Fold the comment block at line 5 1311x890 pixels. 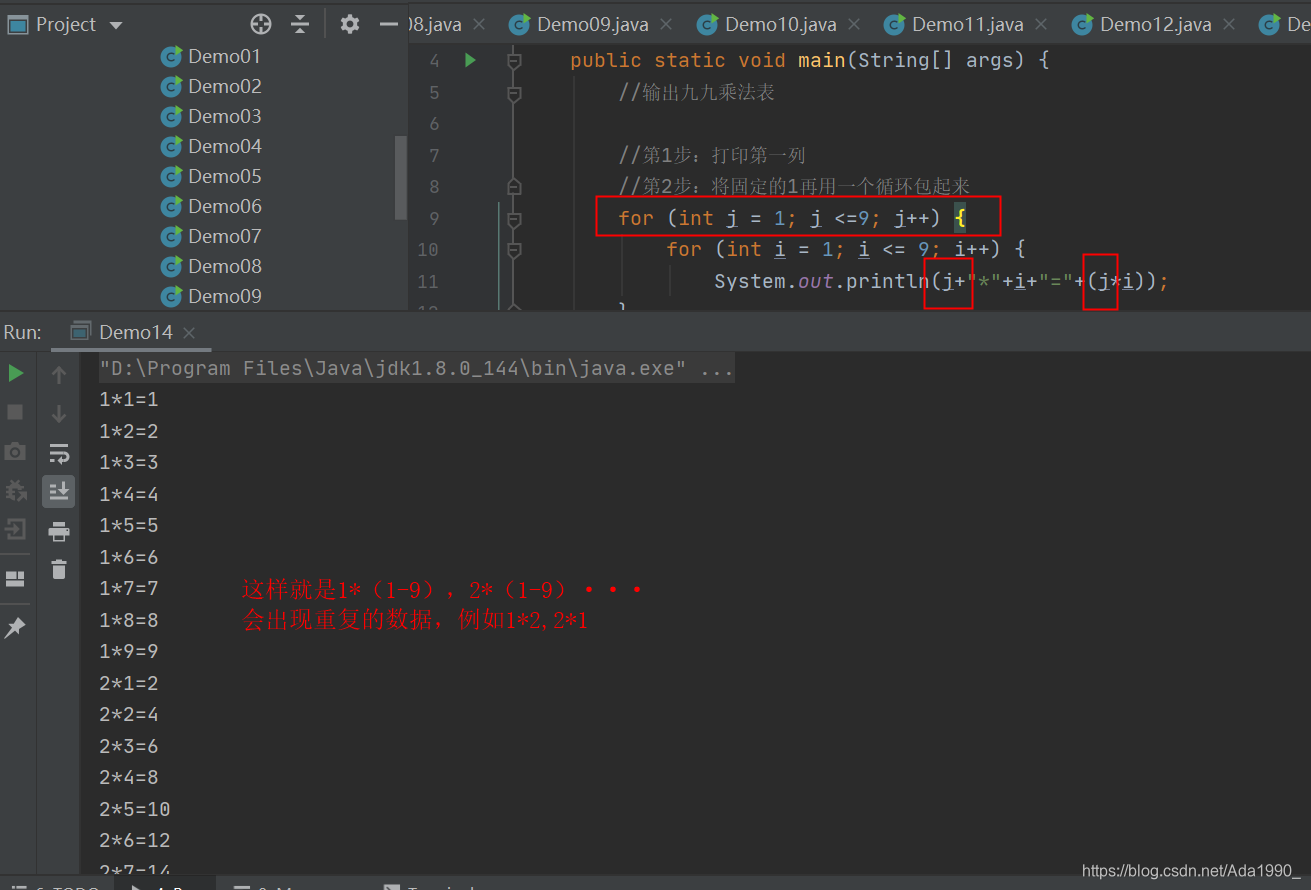point(514,94)
